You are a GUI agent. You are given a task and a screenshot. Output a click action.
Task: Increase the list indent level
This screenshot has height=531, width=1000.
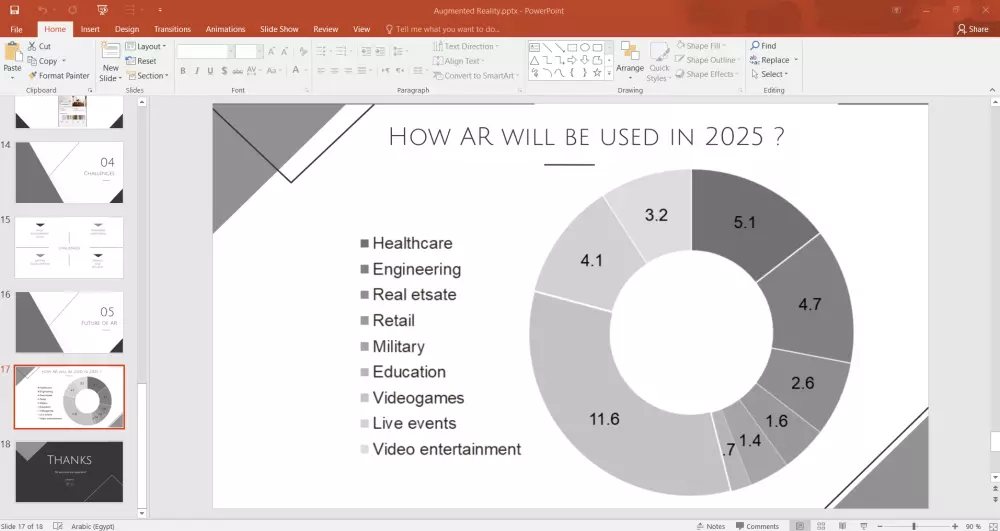point(379,51)
